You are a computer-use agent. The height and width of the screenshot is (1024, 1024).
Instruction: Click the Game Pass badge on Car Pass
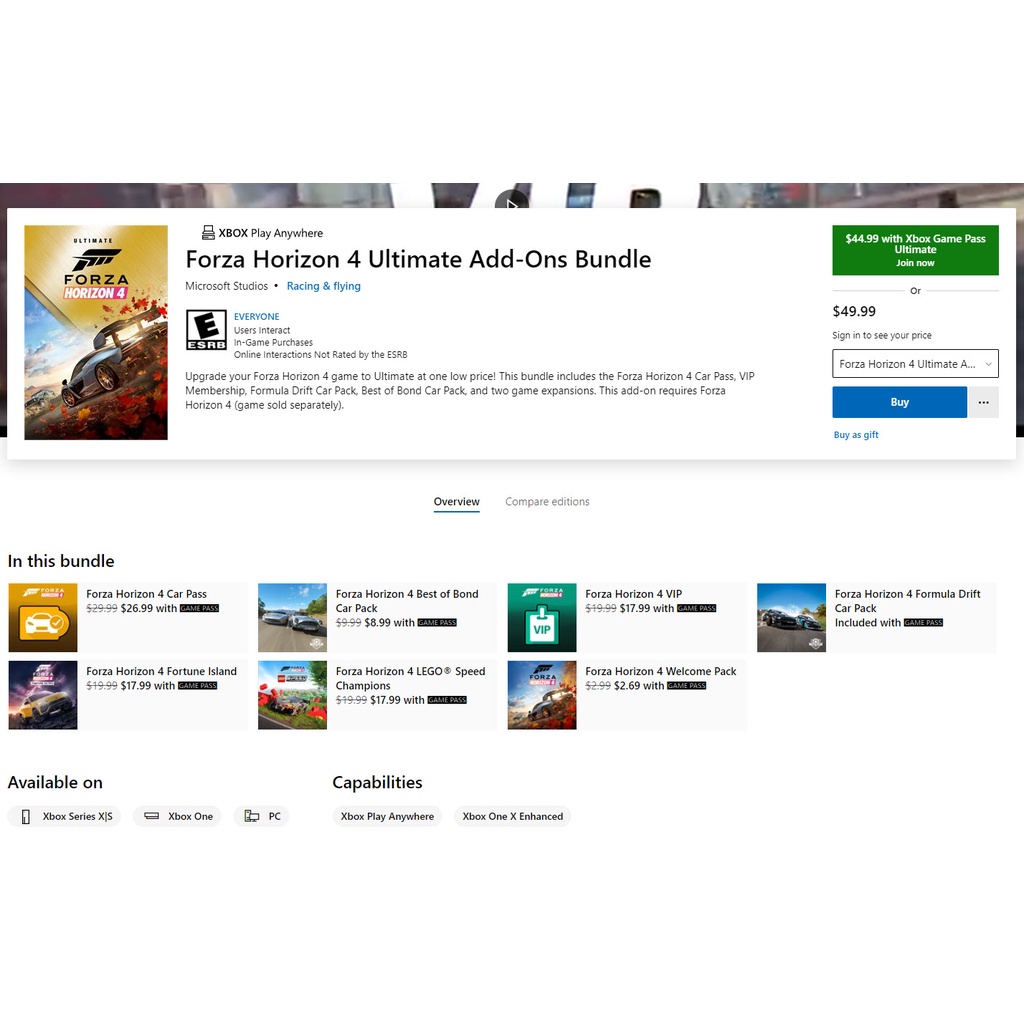coord(199,608)
